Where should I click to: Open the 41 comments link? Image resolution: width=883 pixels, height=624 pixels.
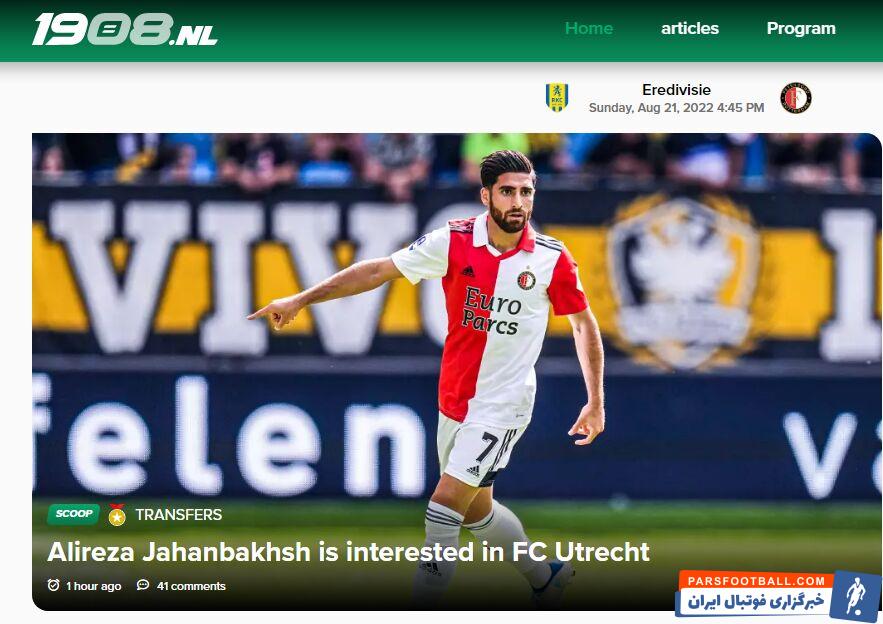(191, 586)
